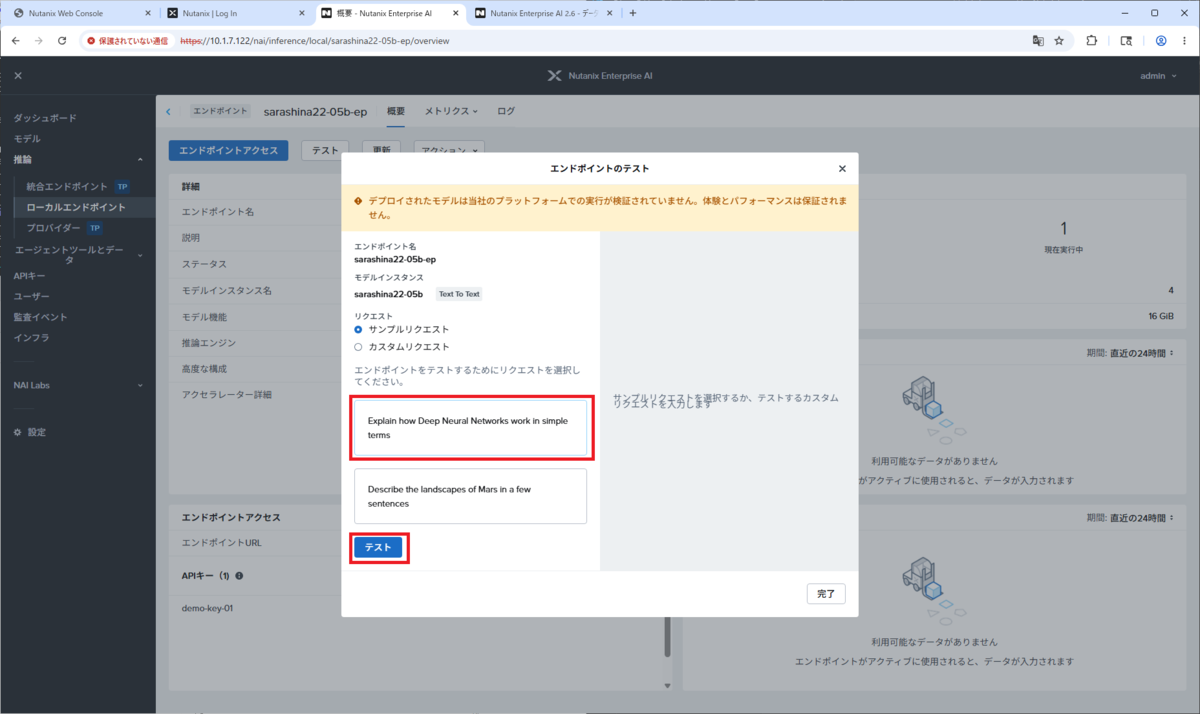Open 統合エンドポイント in the sidebar
The image size is (1200, 714).
coord(67,187)
